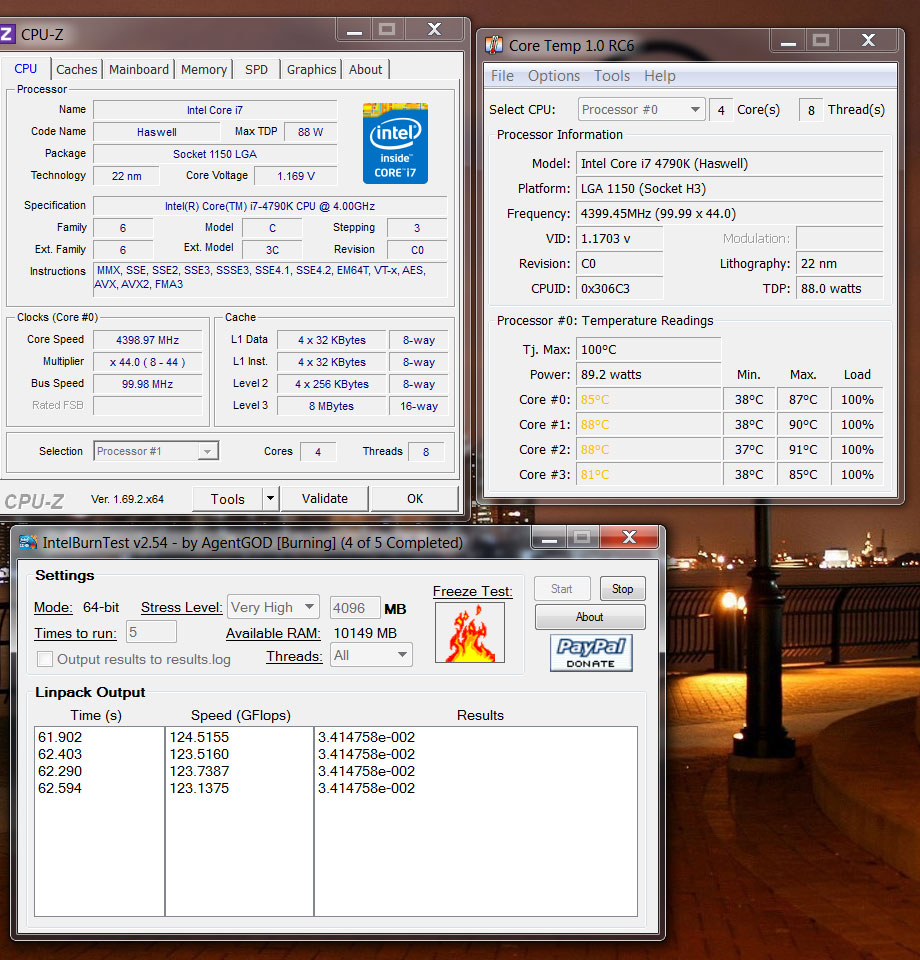Click the Model Intel Core i7 4790K field

tap(729, 163)
